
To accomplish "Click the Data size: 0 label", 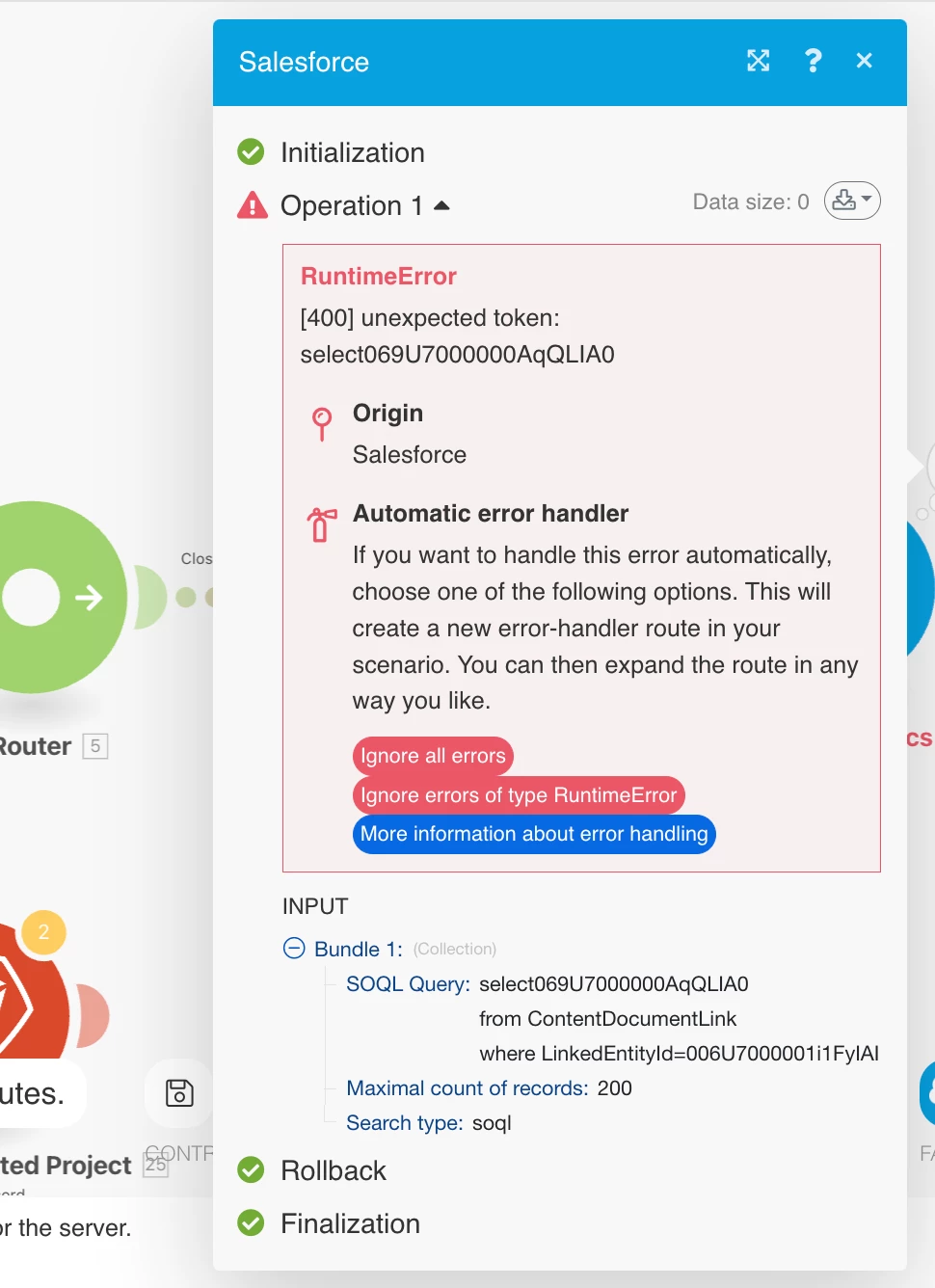I will [751, 201].
